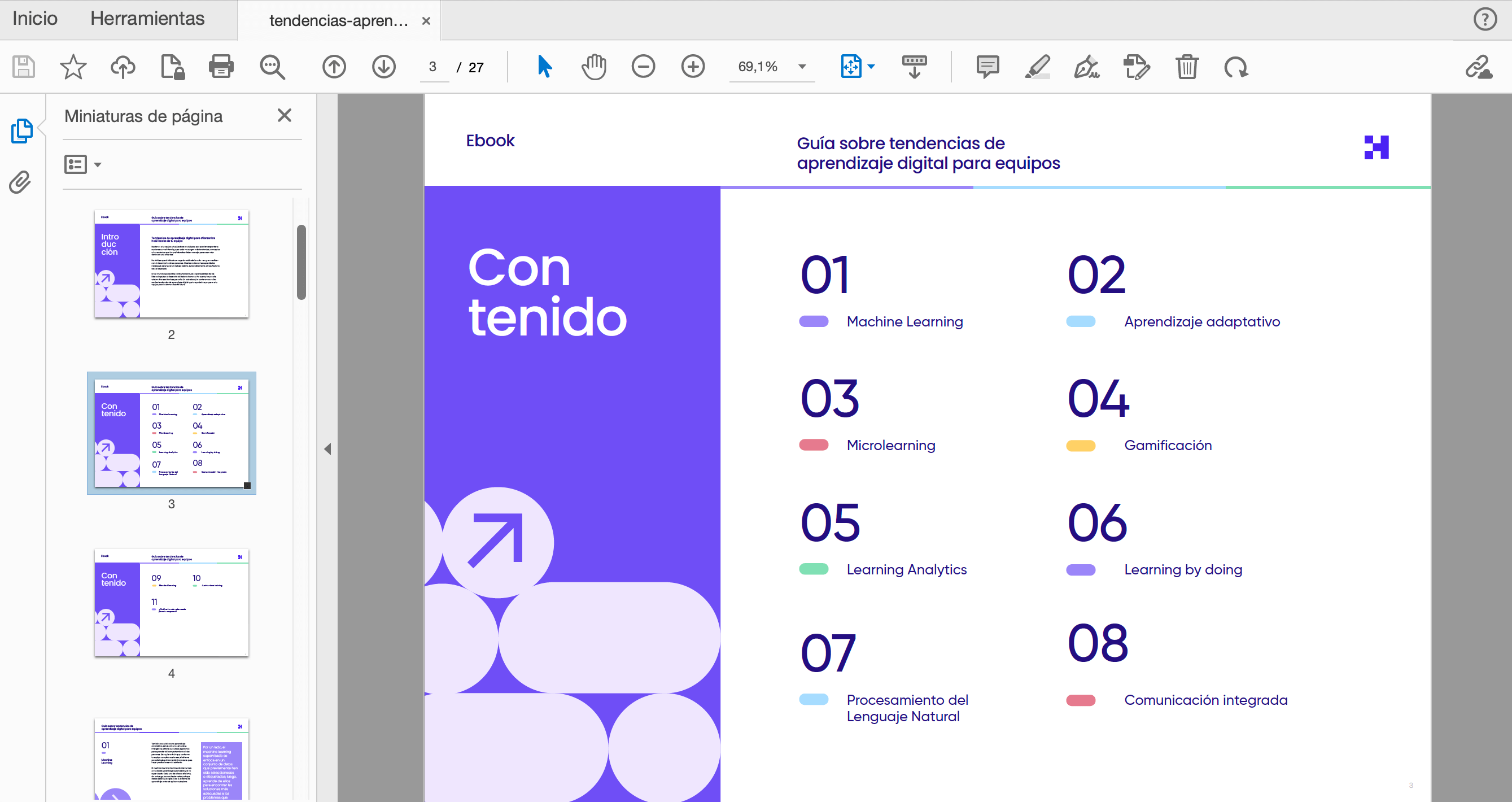The image size is (1512, 802).
Task: Expand the page fit display options
Action: (x=871, y=66)
